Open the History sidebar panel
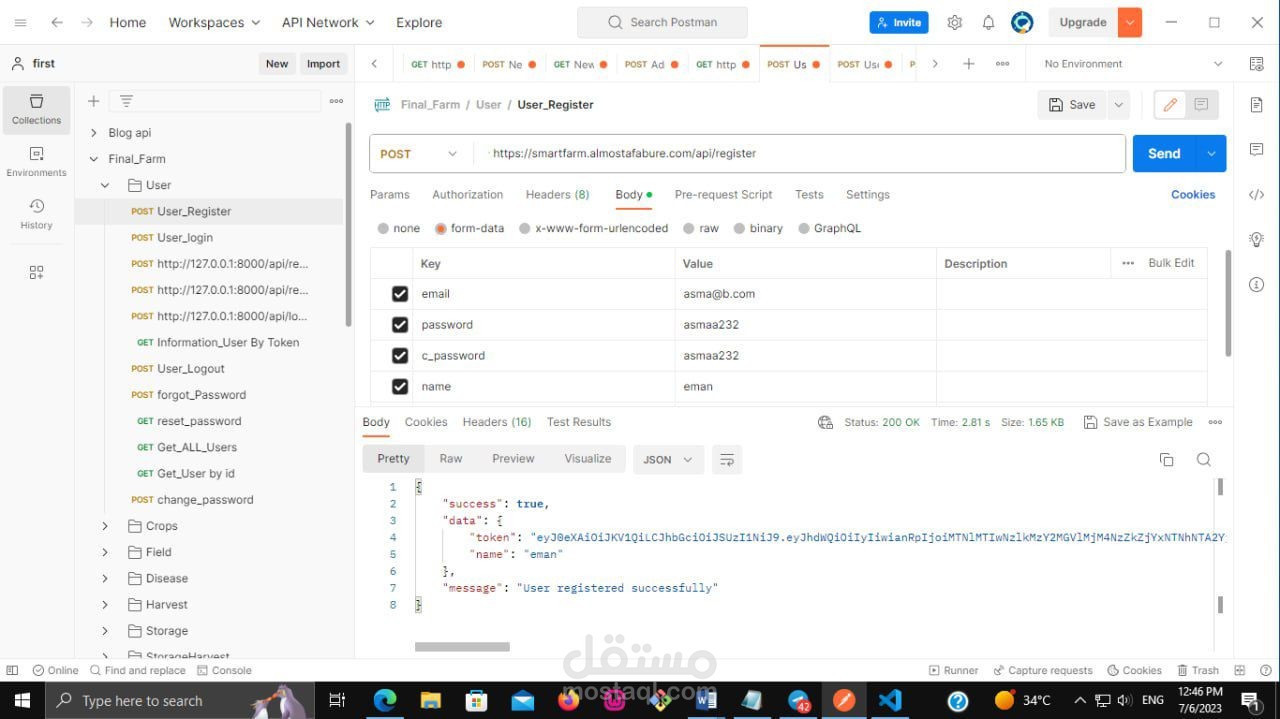This screenshot has height=719, width=1280. [37, 214]
